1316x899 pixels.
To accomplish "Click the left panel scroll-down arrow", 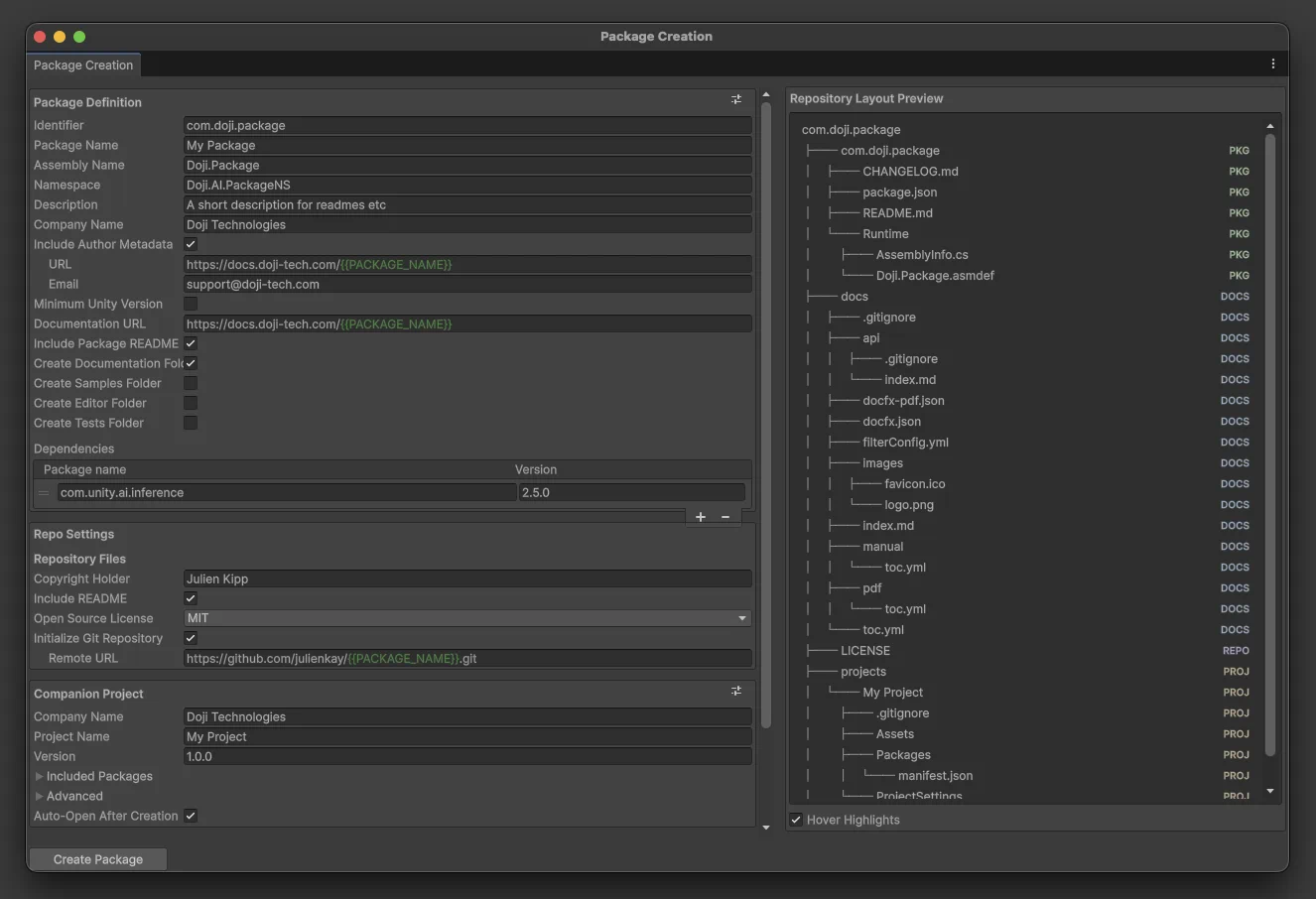I will click(765, 827).
